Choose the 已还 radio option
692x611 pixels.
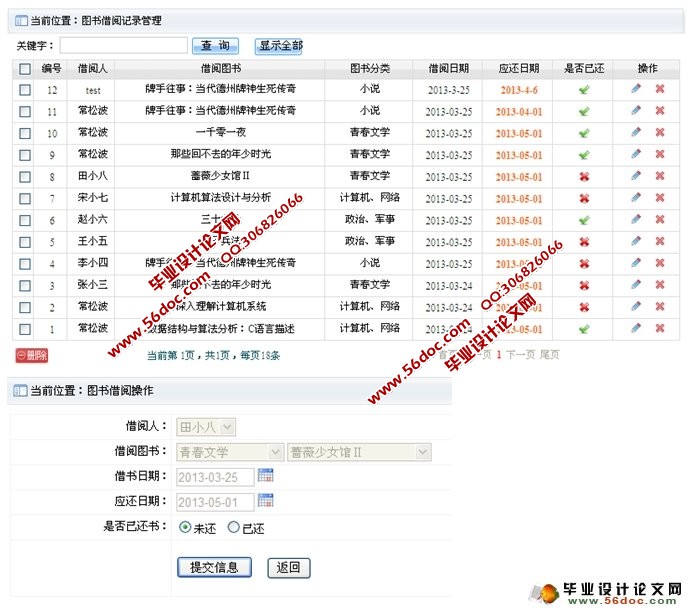[x=233, y=527]
